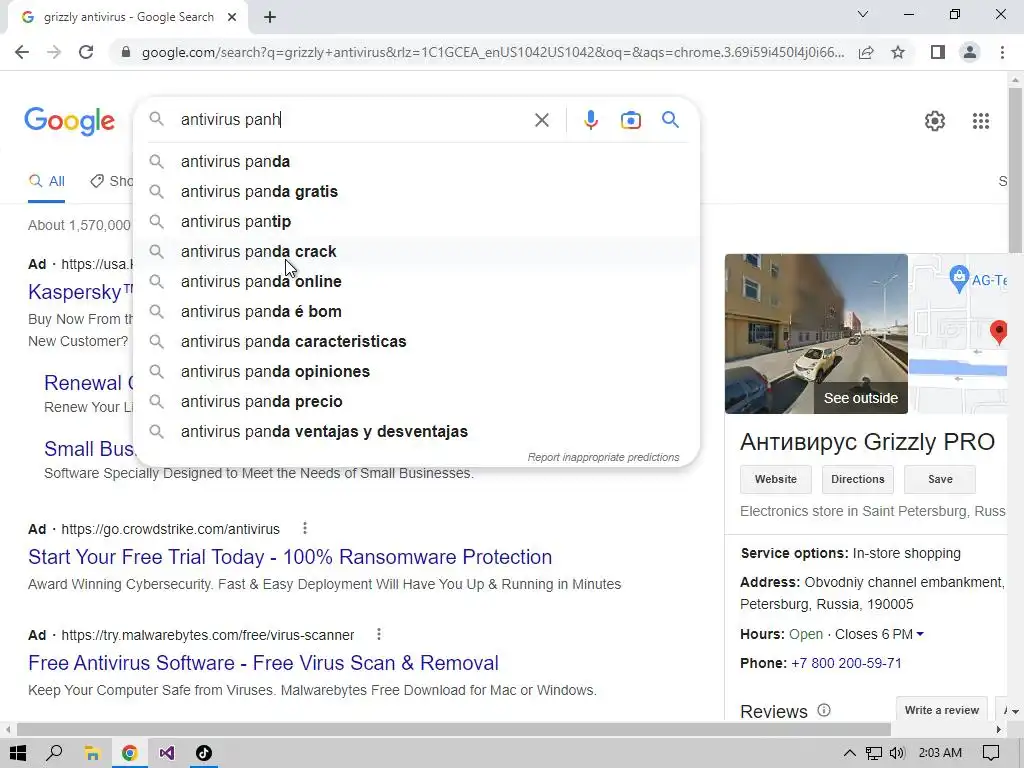
Task: Choose suggestion 'antivirus pantip'
Action: click(416, 221)
